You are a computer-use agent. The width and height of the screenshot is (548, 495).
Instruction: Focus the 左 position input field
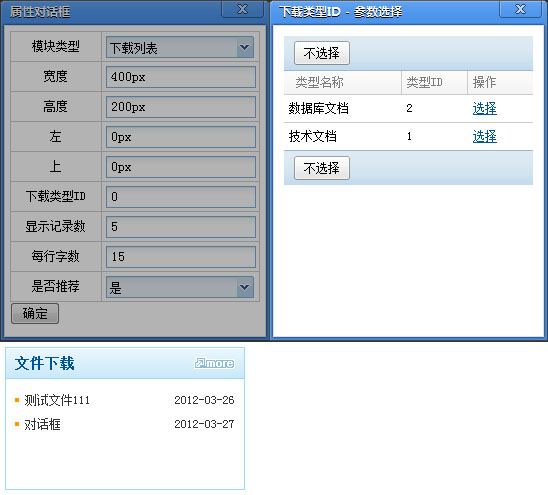coord(181,137)
